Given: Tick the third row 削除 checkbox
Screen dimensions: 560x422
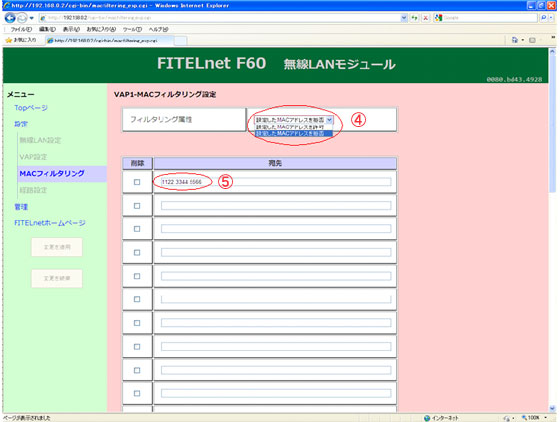Looking at the screenshot, I should pos(137,229).
